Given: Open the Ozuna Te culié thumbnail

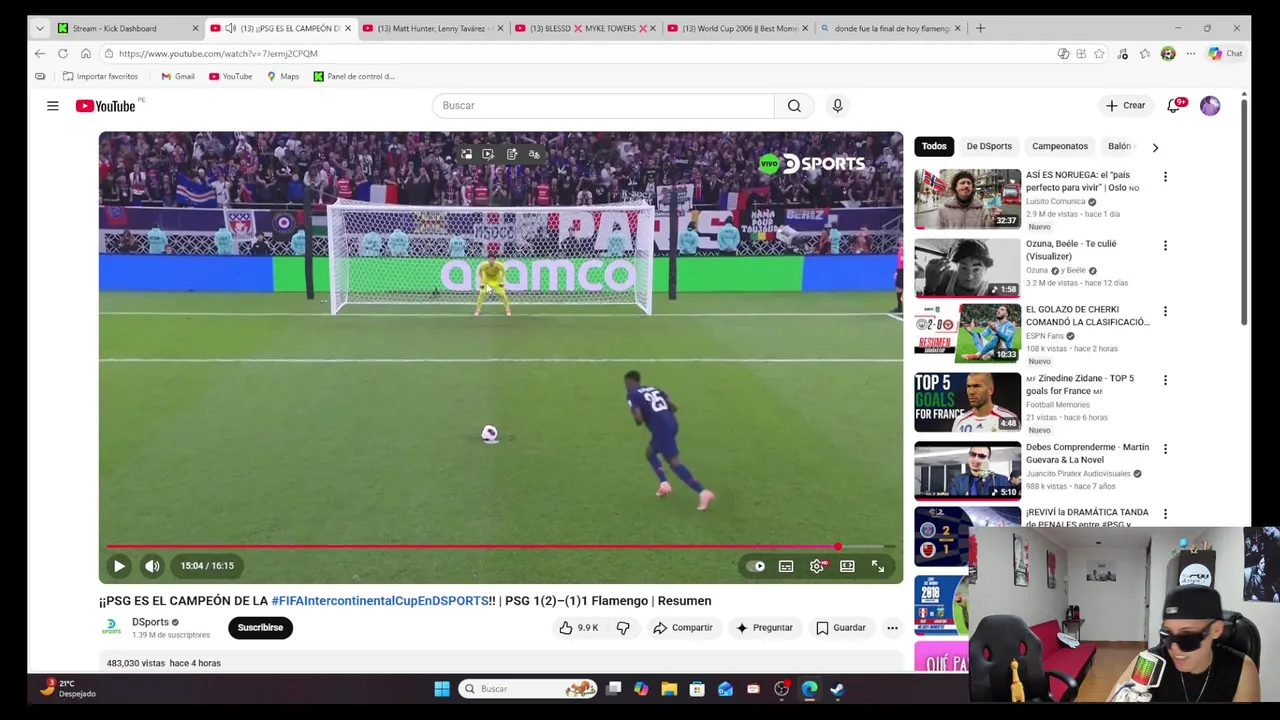Looking at the screenshot, I should (967, 268).
